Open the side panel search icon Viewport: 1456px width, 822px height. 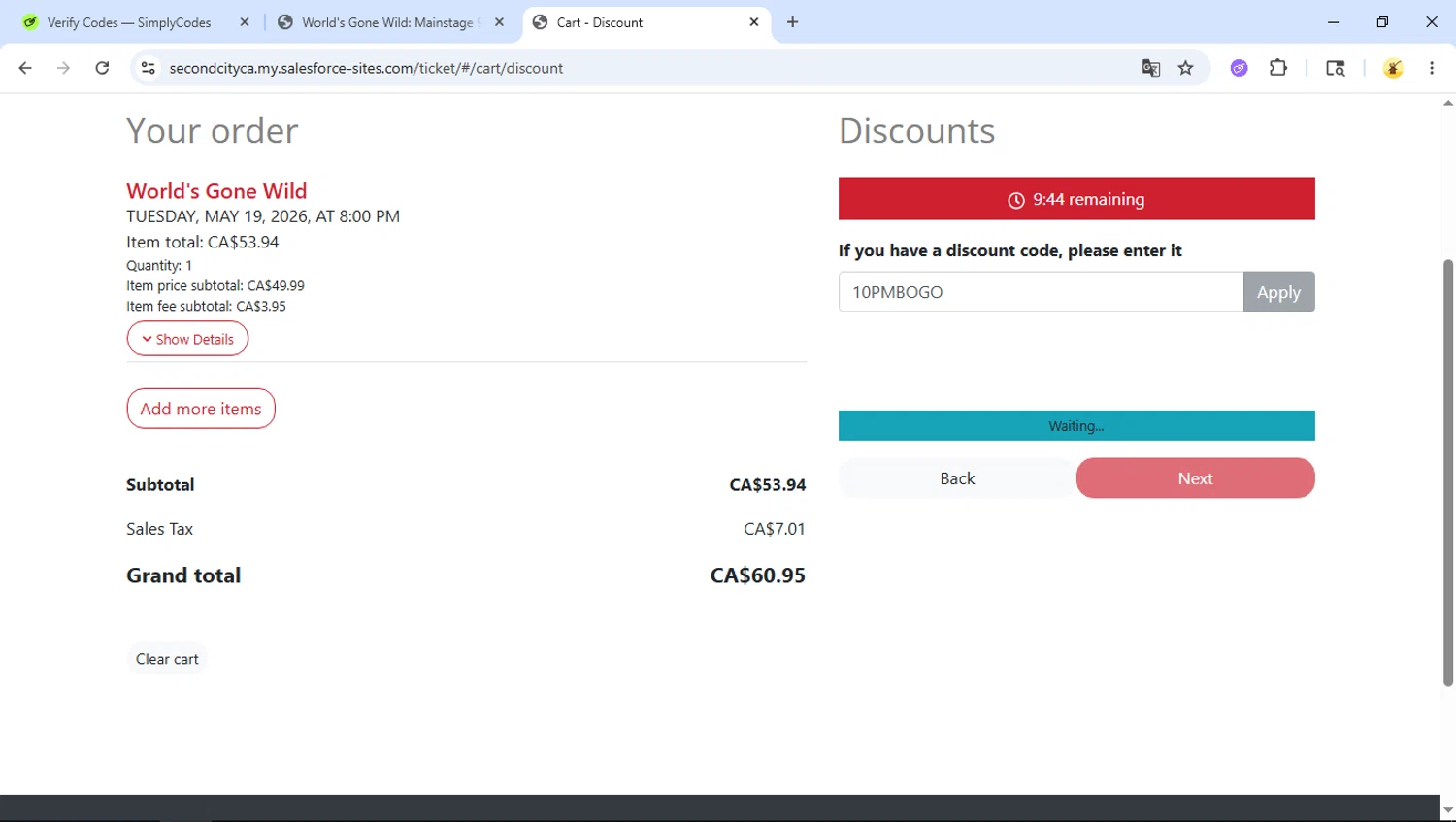click(1336, 68)
